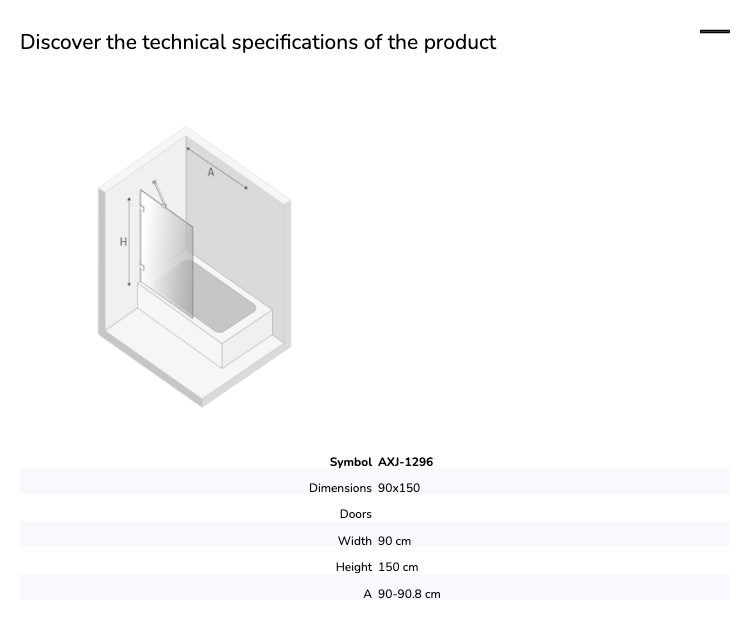This screenshot has width=750, height=620.
Task: Click the width arrow on back wall
Action: [x=217, y=168]
